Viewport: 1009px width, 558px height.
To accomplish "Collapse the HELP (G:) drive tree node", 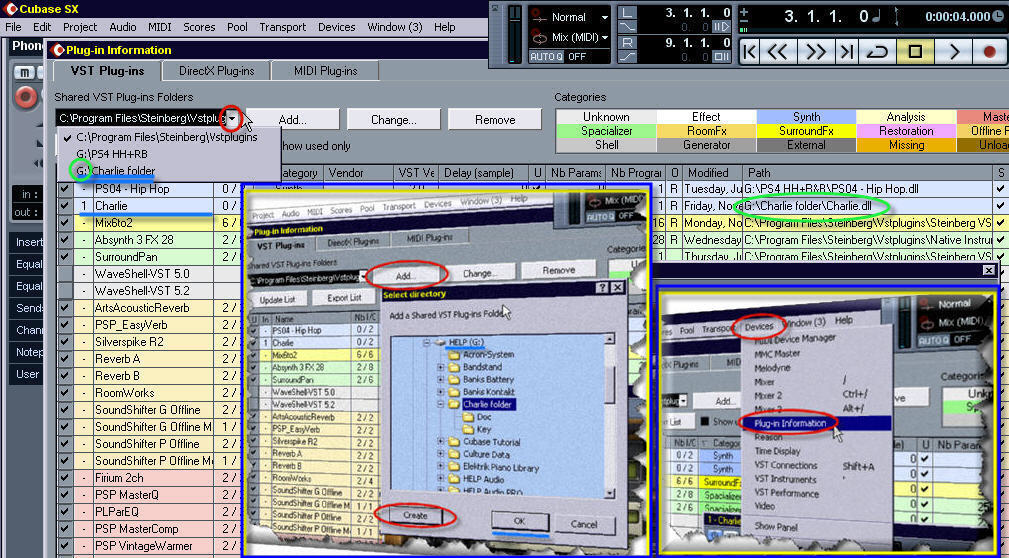I will pyautogui.click(x=426, y=342).
